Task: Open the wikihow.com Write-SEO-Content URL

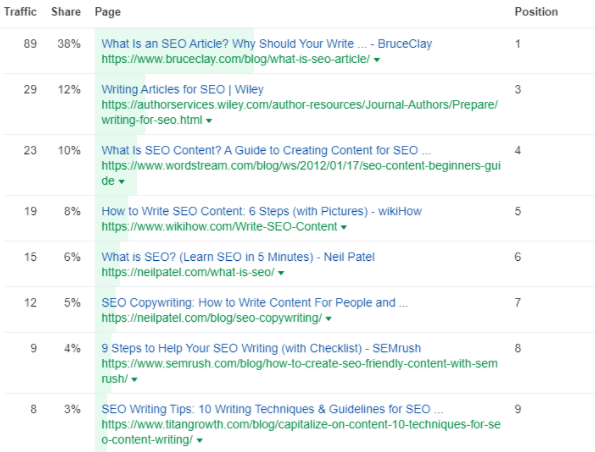Action: tap(219, 227)
